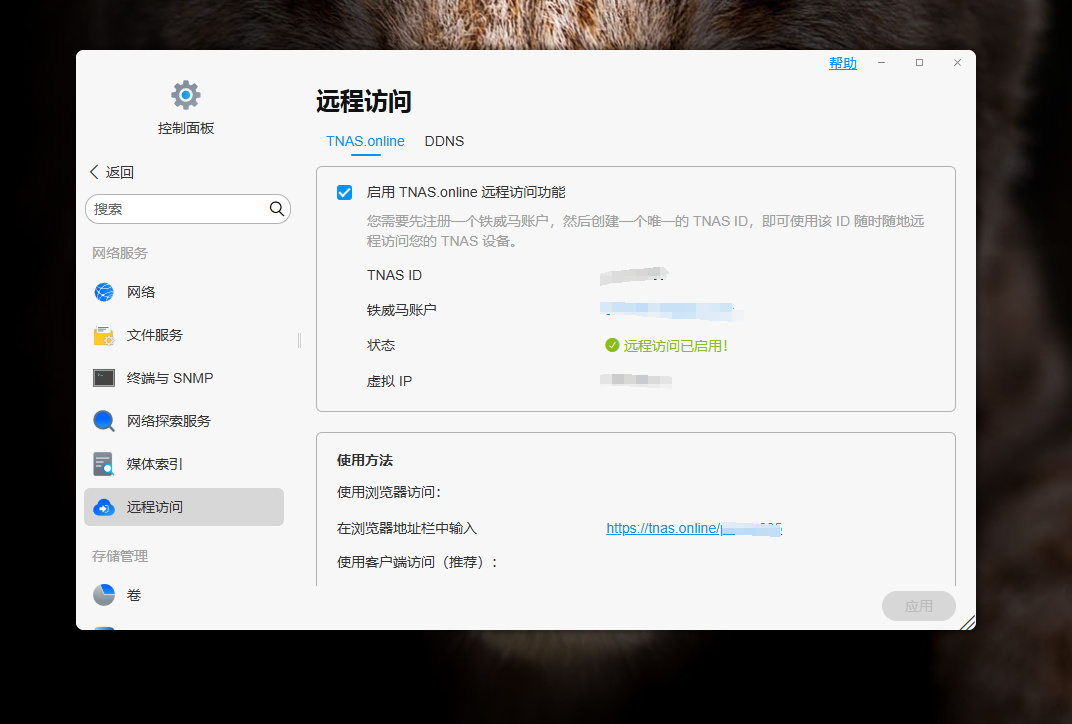The height and width of the screenshot is (724, 1072).
Task: Select 媒体索引 in the sidebar
Action: 184,464
